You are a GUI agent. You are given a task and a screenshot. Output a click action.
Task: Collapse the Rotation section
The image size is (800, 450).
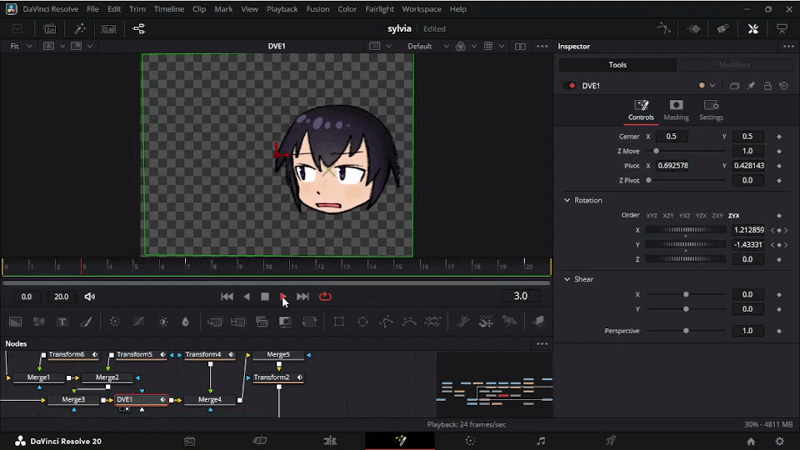(x=567, y=200)
